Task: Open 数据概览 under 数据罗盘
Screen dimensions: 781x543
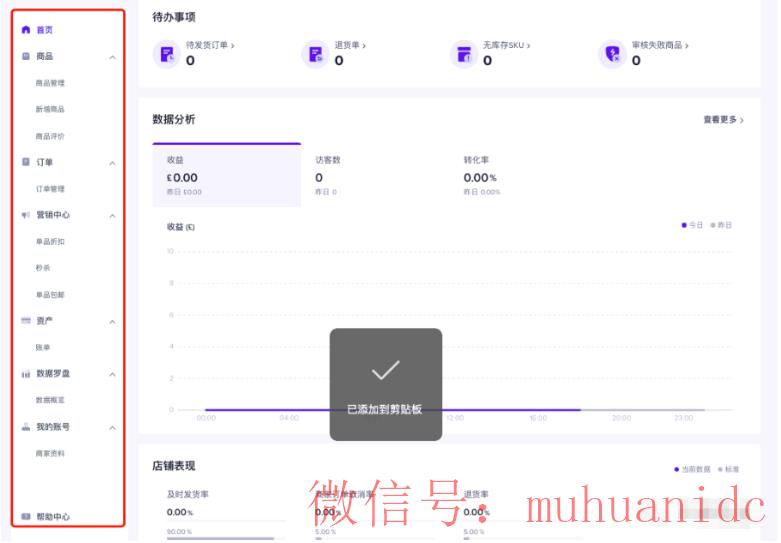Action: pos(50,400)
